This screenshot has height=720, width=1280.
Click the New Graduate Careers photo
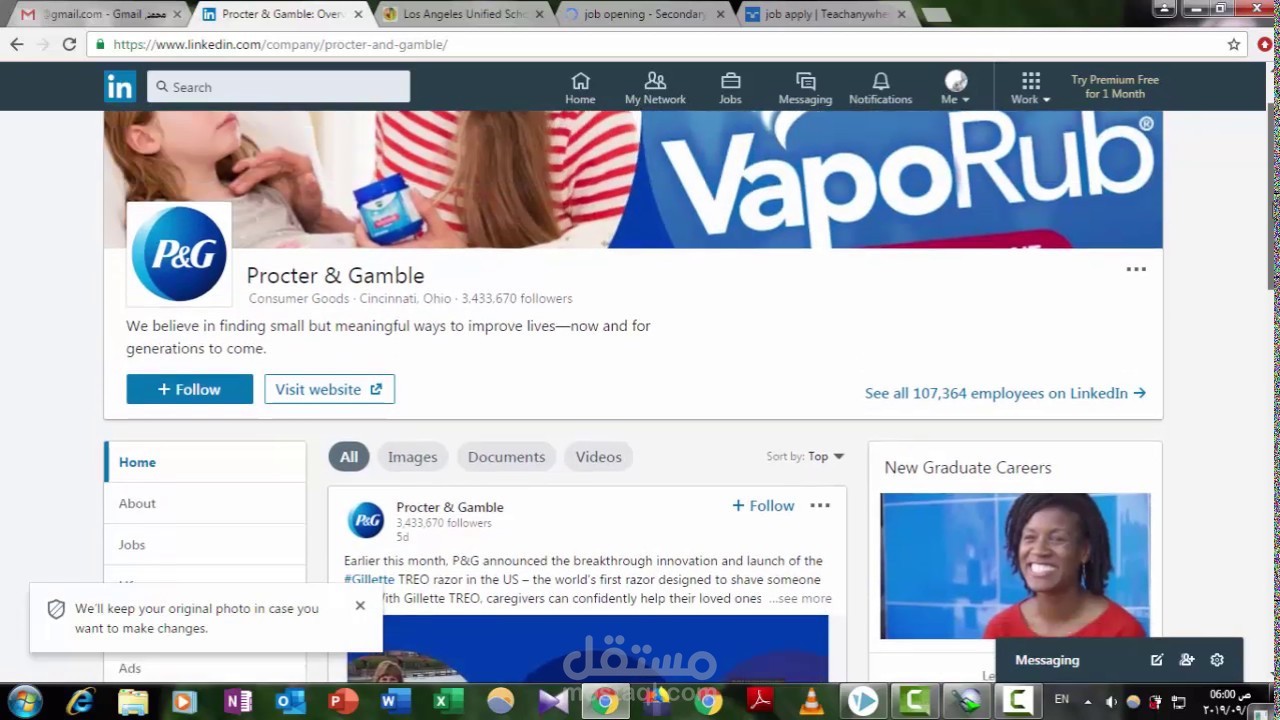1015,565
